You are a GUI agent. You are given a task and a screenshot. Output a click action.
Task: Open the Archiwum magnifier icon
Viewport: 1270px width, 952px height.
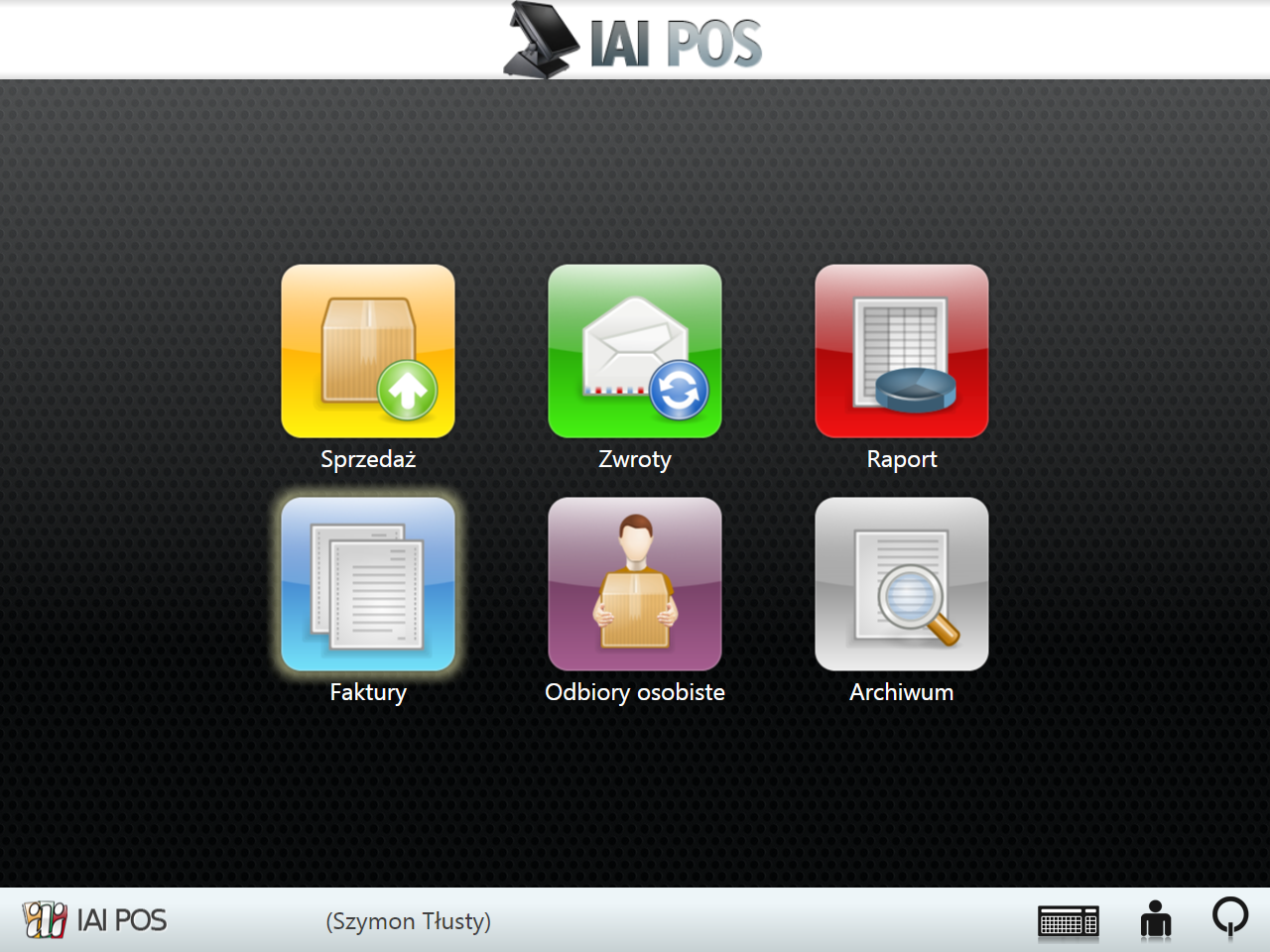[x=901, y=584]
